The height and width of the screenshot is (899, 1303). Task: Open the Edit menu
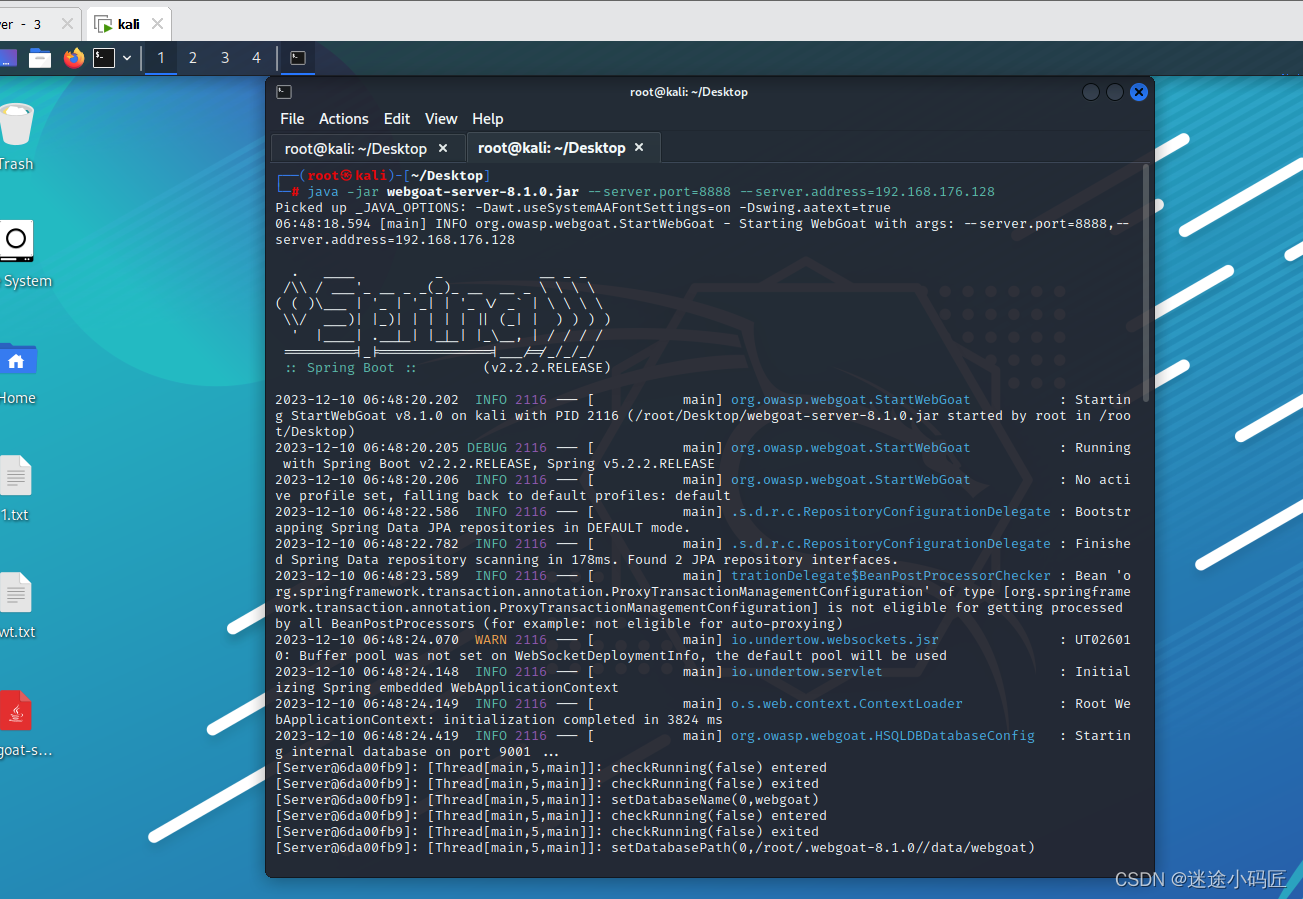[397, 119]
